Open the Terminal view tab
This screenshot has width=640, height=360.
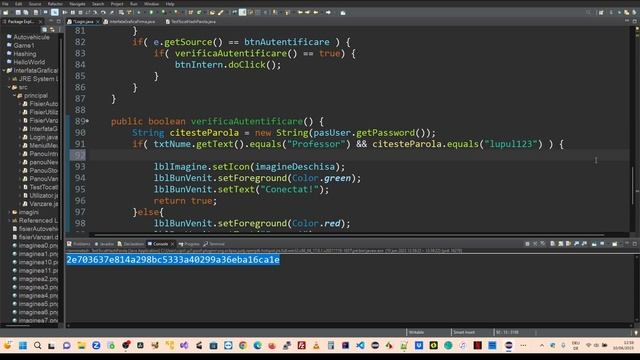[214, 244]
